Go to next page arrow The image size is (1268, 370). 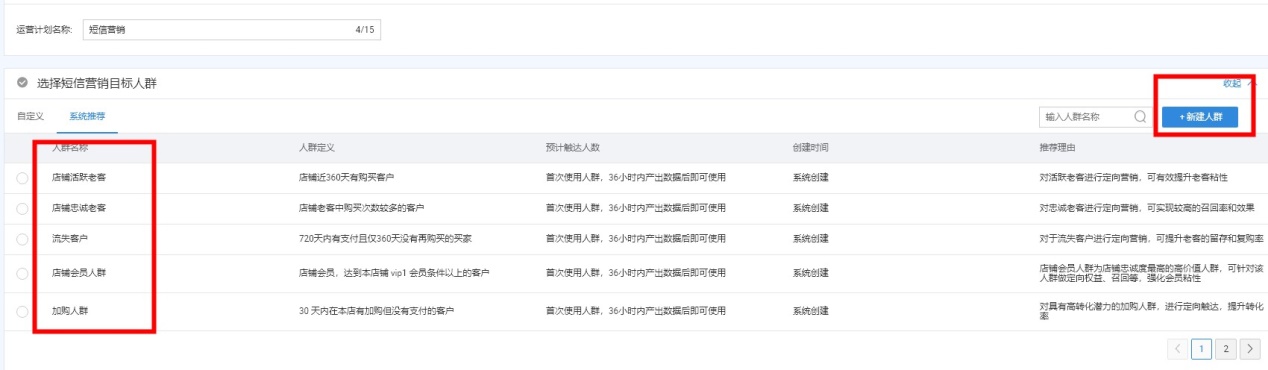pos(1250,348)
